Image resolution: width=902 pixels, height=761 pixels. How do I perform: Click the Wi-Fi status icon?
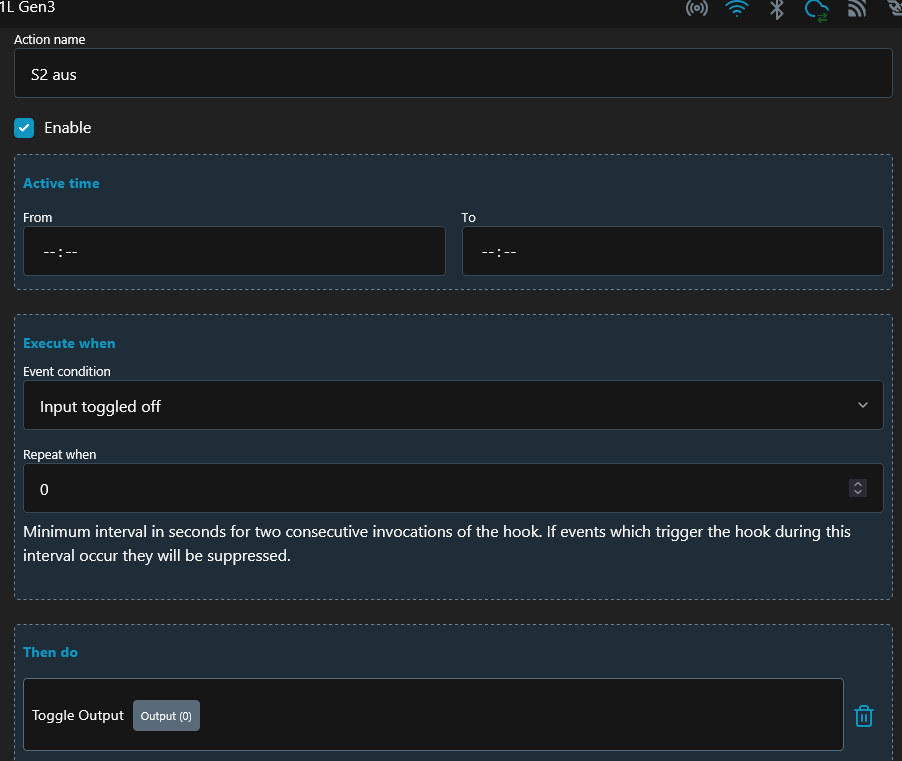(737, 9)
